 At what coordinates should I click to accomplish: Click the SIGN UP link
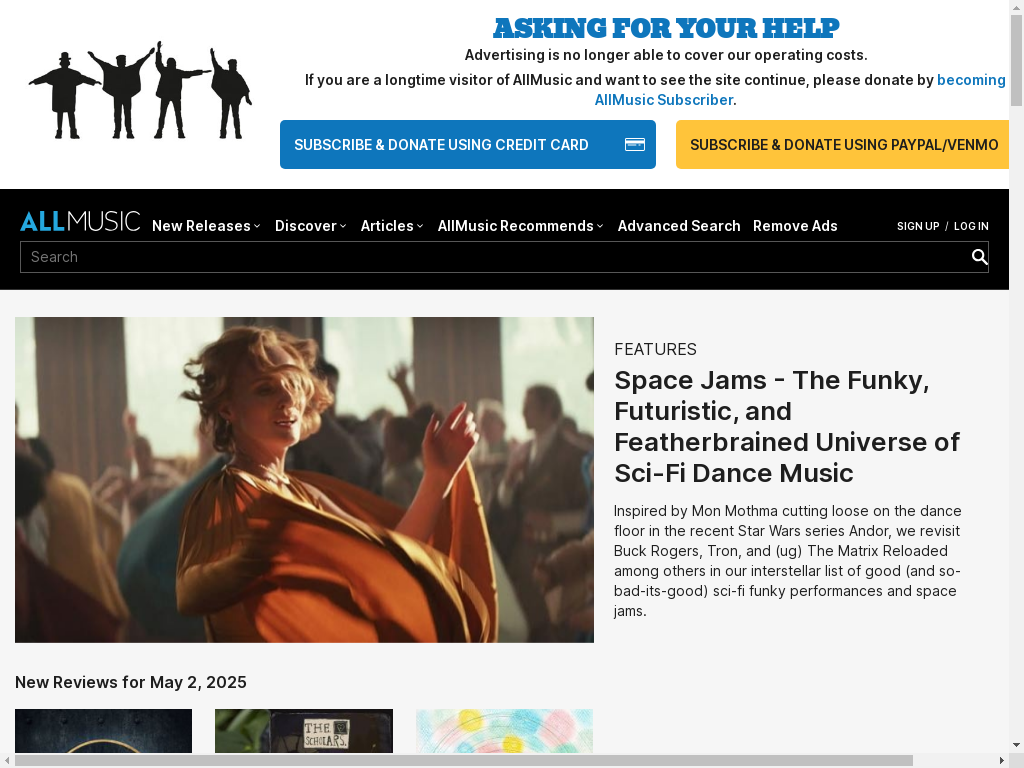pos(918,226)
